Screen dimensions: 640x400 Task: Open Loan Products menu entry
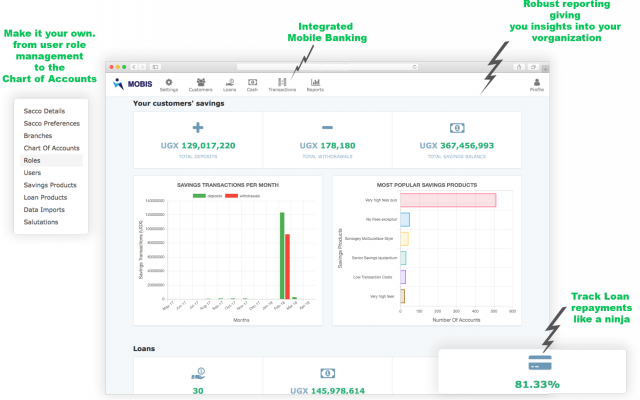(45, 197)
